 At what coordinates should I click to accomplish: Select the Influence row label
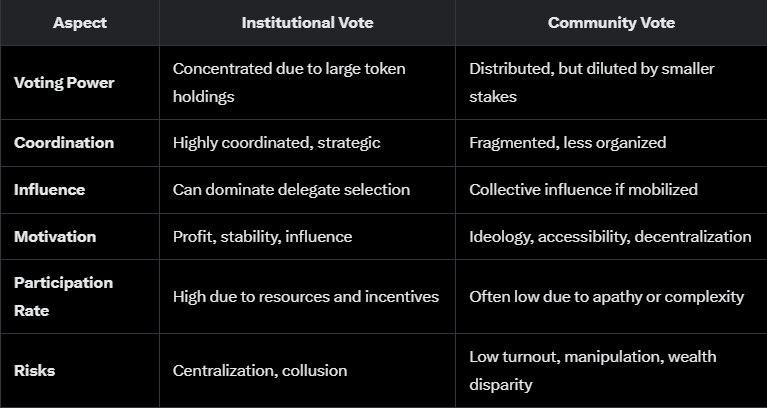click(x=49, y=190)
